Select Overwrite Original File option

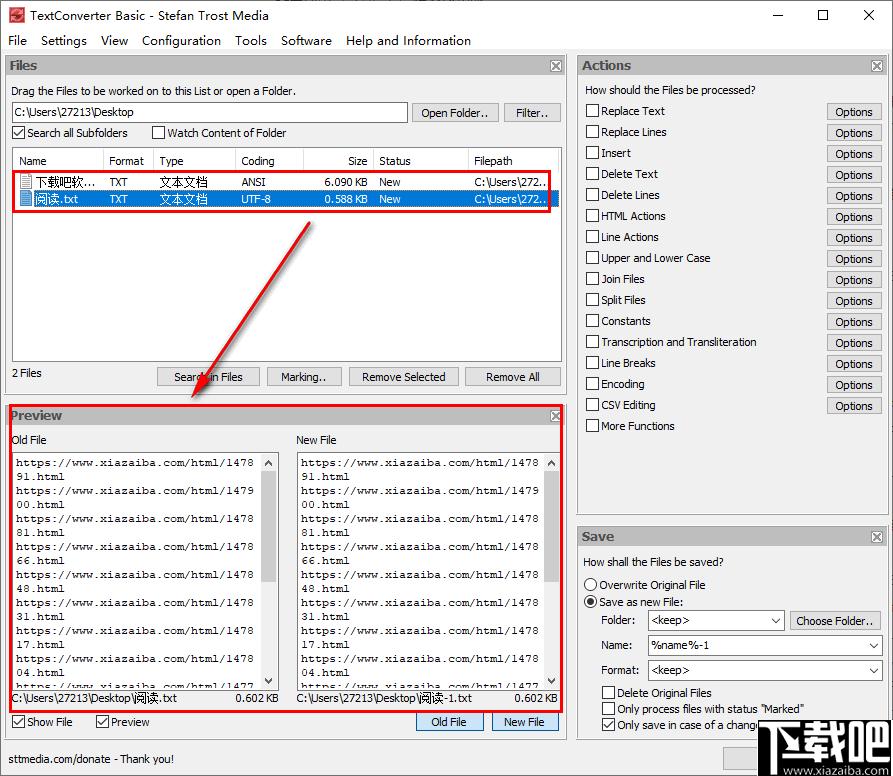pos(591,585)
